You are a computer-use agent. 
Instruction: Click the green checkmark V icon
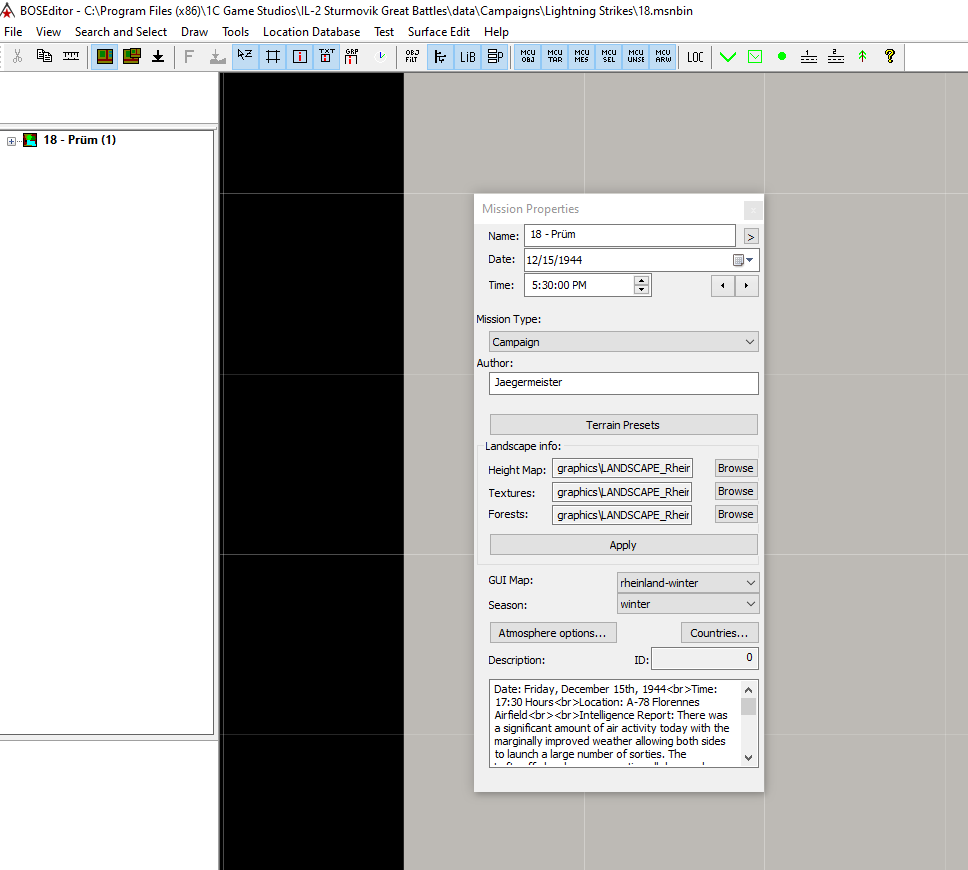[728, 57]
